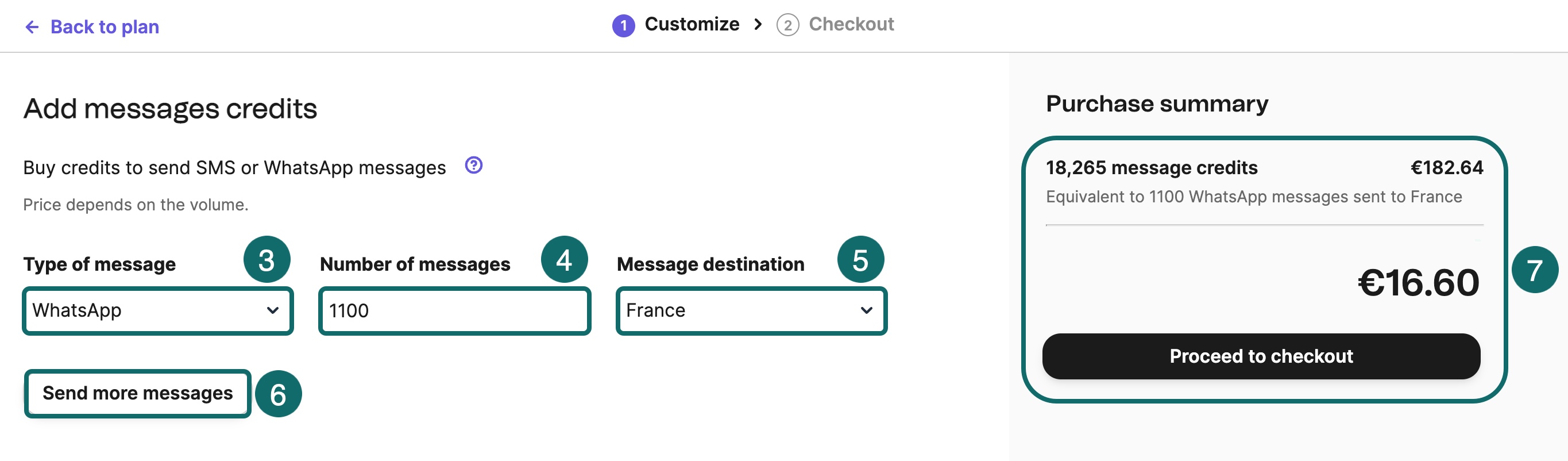Click the chevron arrow in France selector
Viewport: 1568px width, 461px height.
pos(866,310)
